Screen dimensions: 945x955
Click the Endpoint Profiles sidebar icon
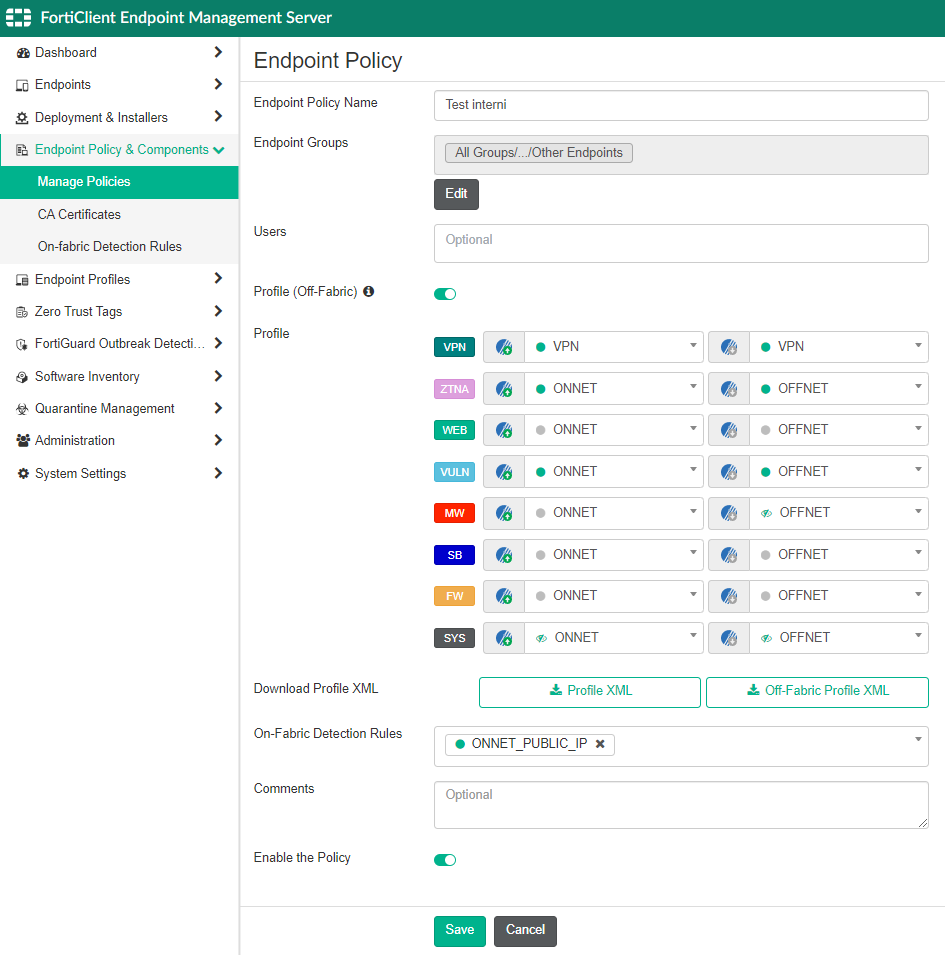click(22, 280)
